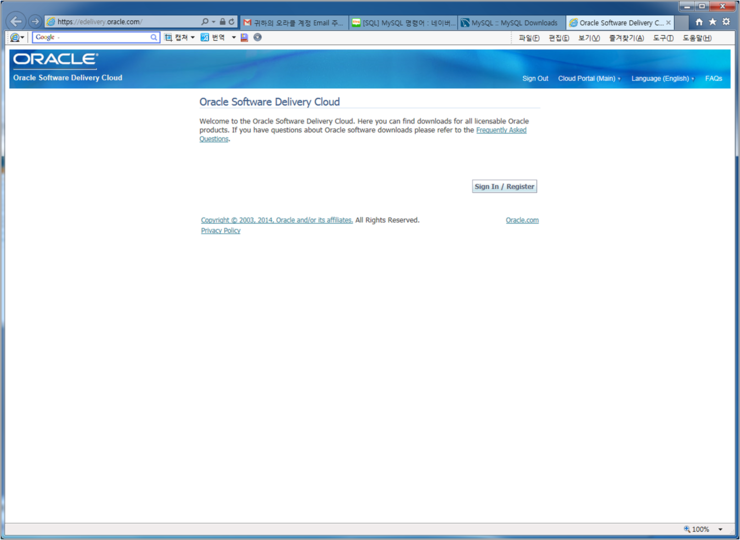Switch to the Gmail Oracle Email tab

coord(294,23)
